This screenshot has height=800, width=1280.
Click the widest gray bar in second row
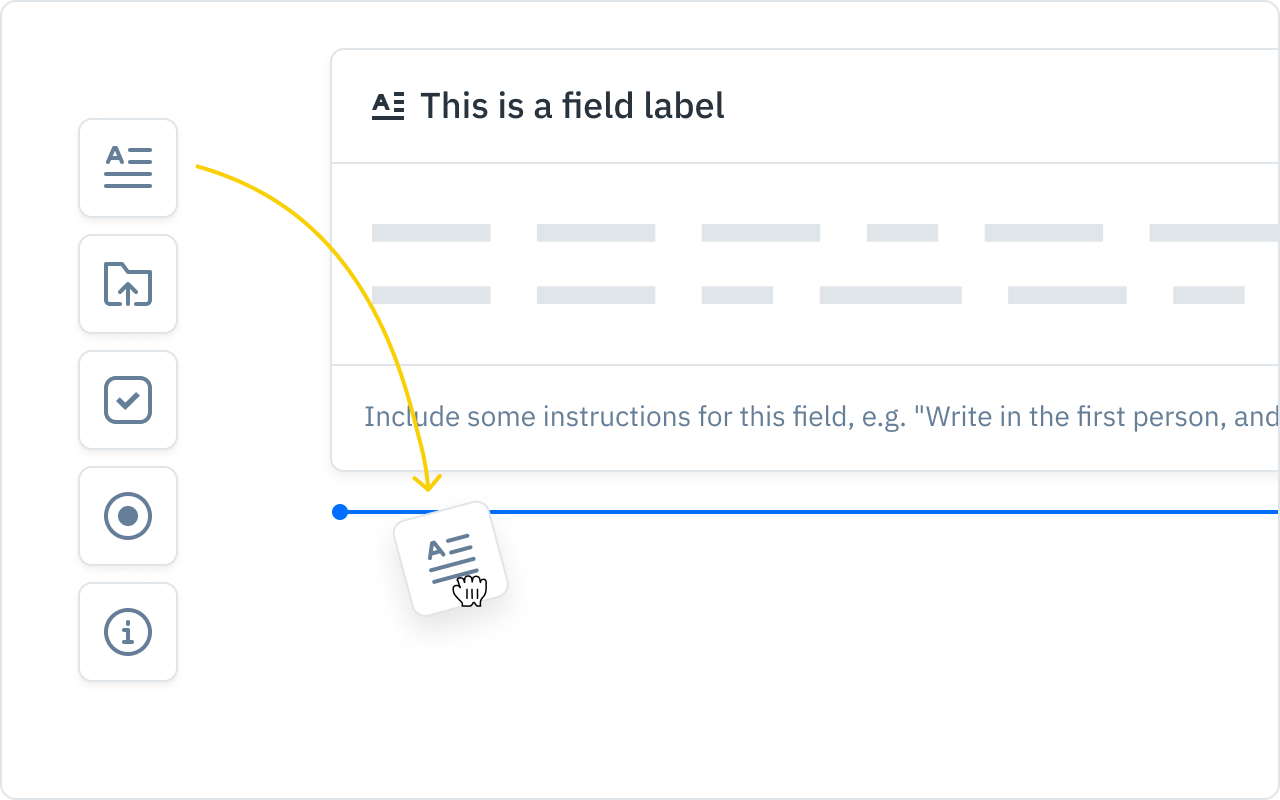click(890, 295)
